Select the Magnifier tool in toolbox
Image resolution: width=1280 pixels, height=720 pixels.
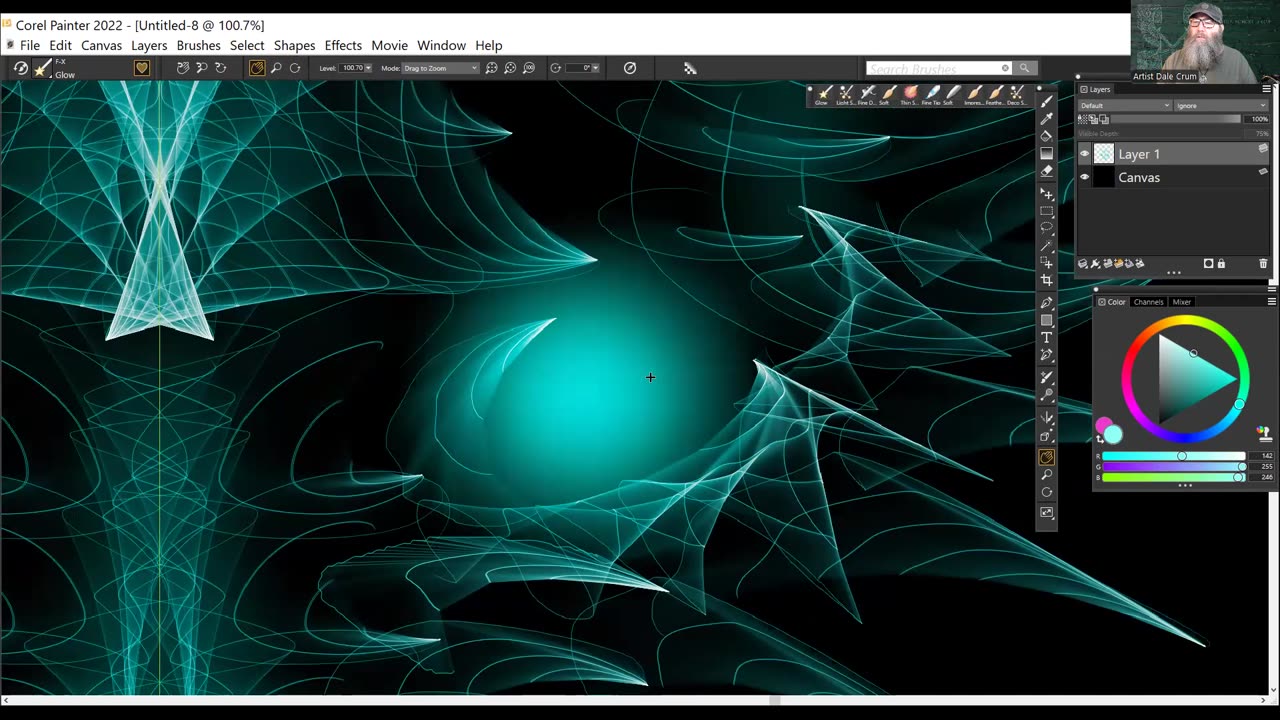click(1047, 475)
